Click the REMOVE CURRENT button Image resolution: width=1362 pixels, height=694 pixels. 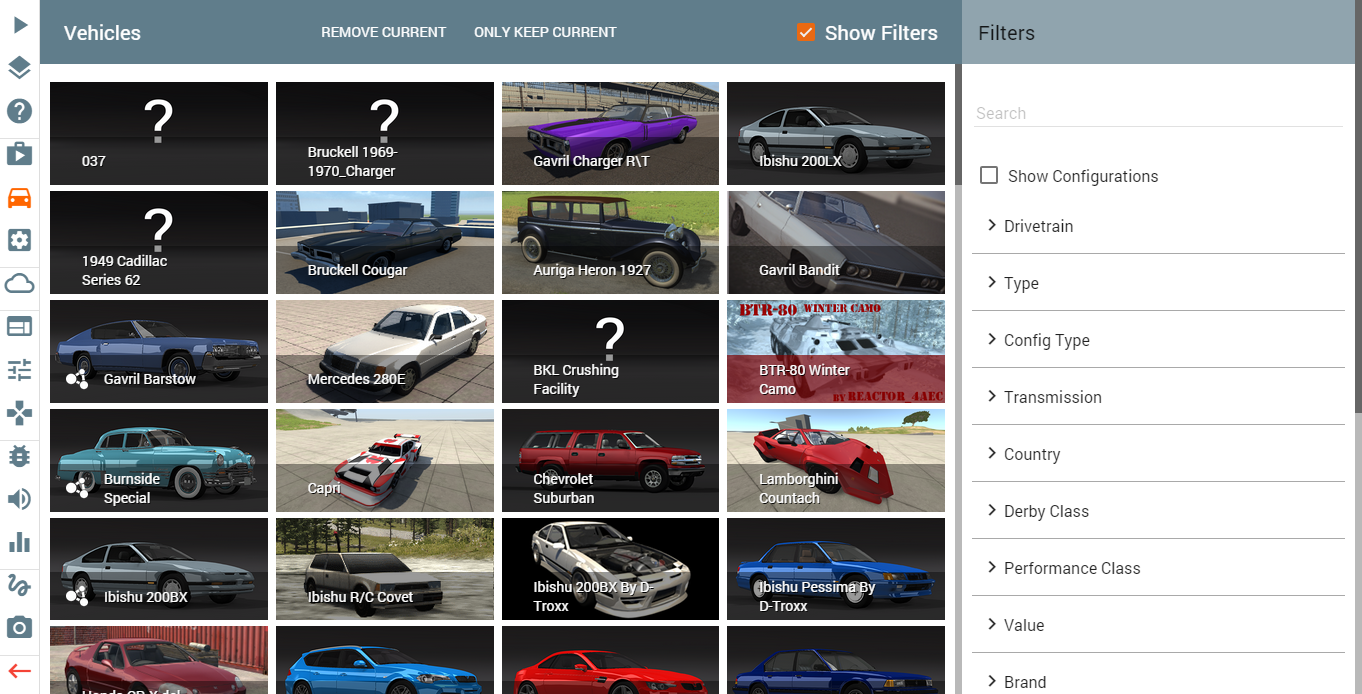(x=383, y=32)
